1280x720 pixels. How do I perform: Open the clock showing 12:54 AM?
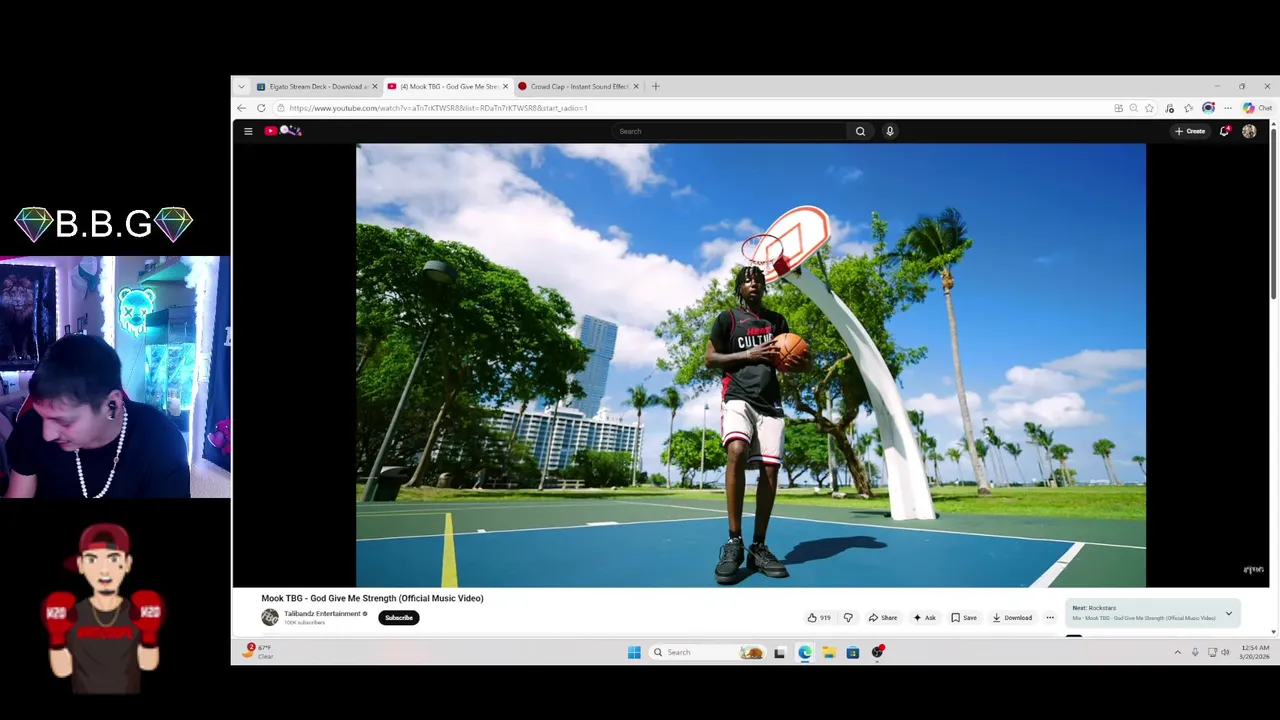pyautogui.click(x=1252, y=652)
